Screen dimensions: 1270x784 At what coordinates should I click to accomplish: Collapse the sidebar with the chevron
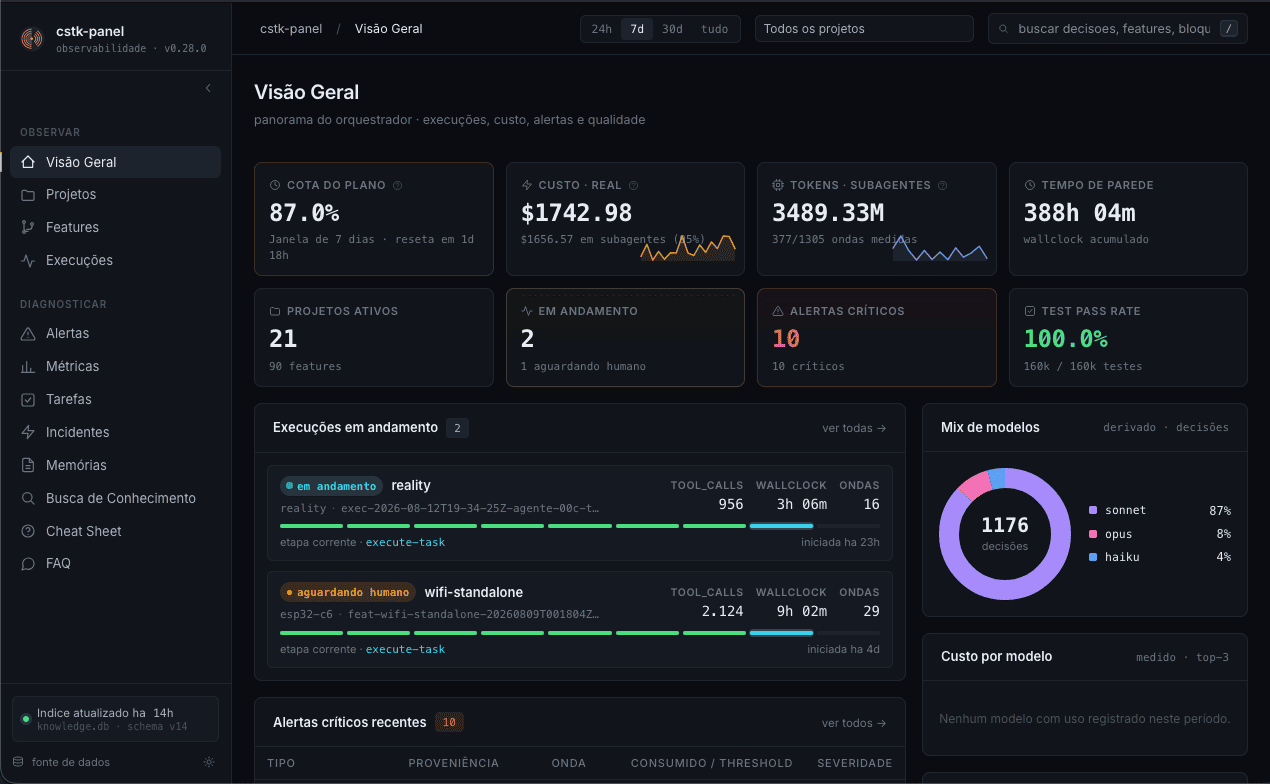[208, 88]
